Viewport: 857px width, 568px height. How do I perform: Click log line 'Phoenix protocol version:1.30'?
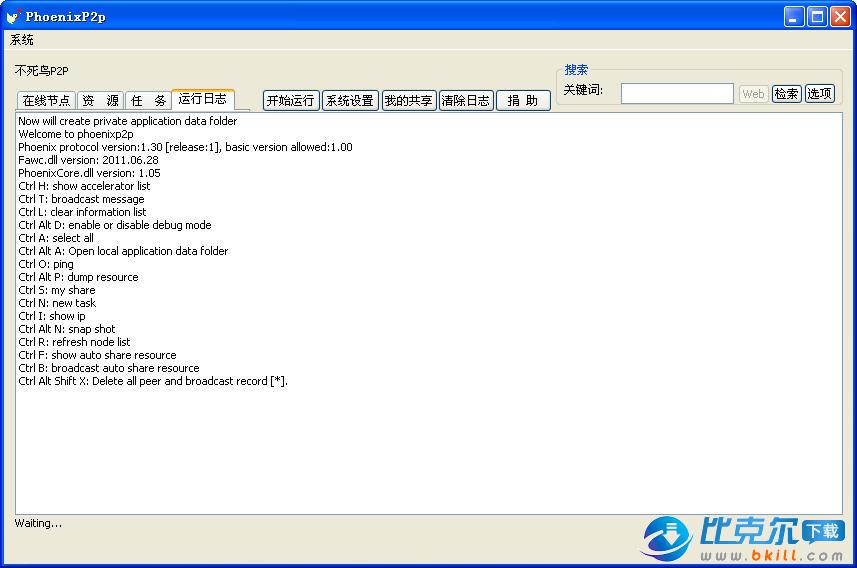coord(185,147)
